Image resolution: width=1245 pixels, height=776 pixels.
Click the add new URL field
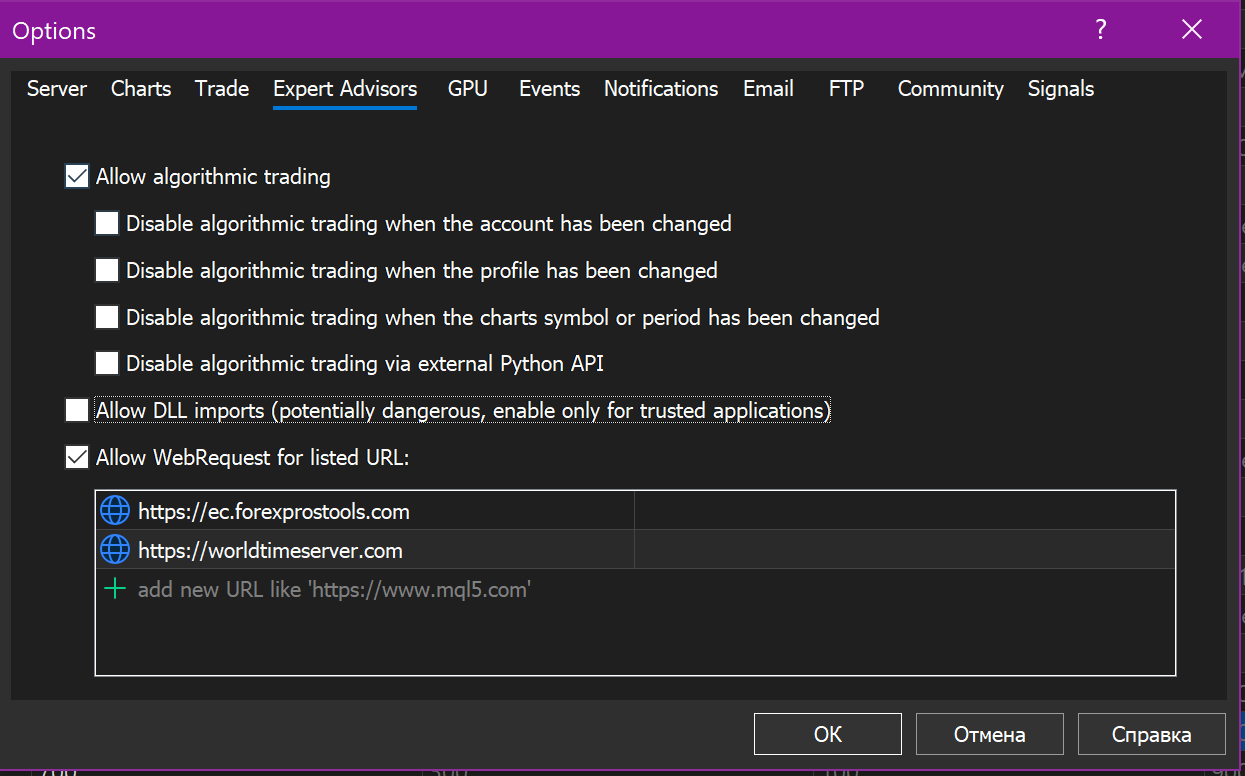click(x=334, y=590)
